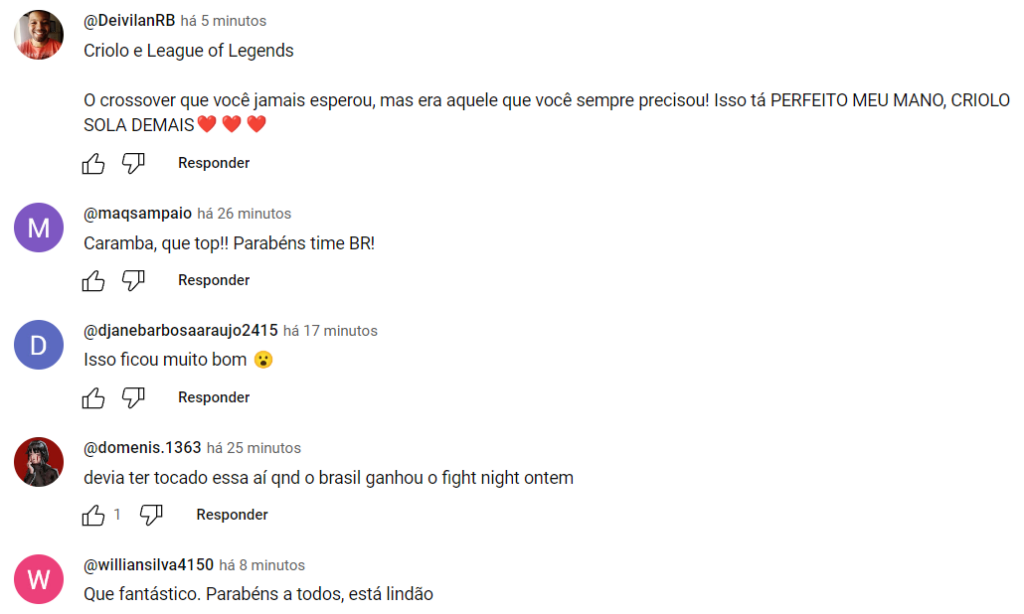Dislike @djanebarbosaaraujo2415's comment
Viewport: 1024px width, 614px height.
click(x=133, y=398)
